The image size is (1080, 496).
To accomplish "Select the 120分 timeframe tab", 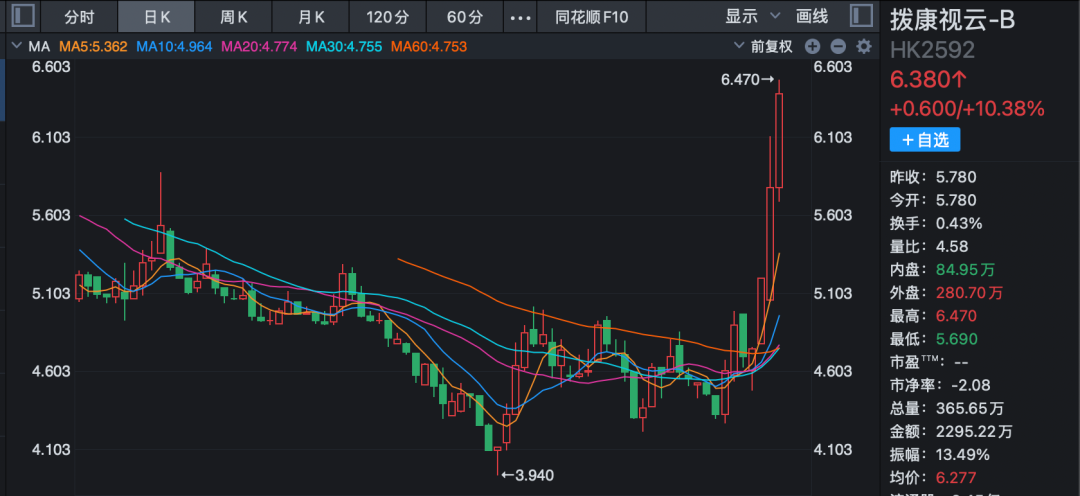I will pos(388,17).
